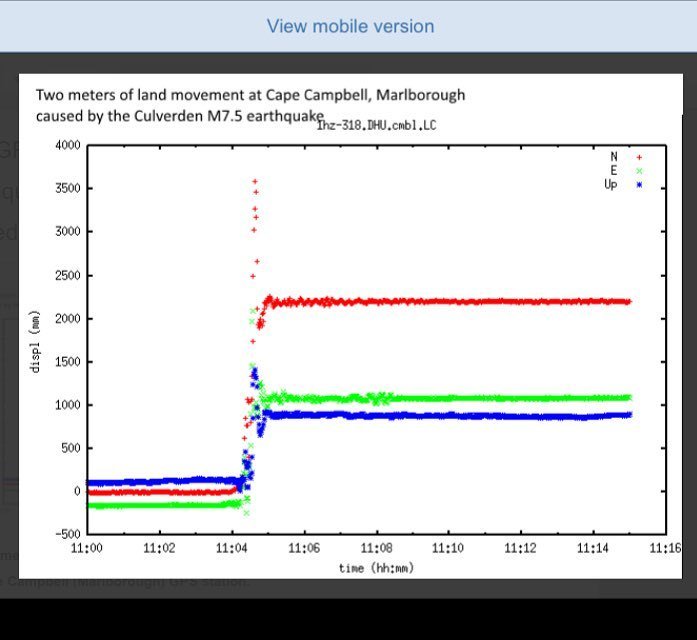The image size is (697, 640).
Task: Click the station code lhz-318.DHU.cmbl.LC label
Action: pyautogui.click(x=376, y=126)
